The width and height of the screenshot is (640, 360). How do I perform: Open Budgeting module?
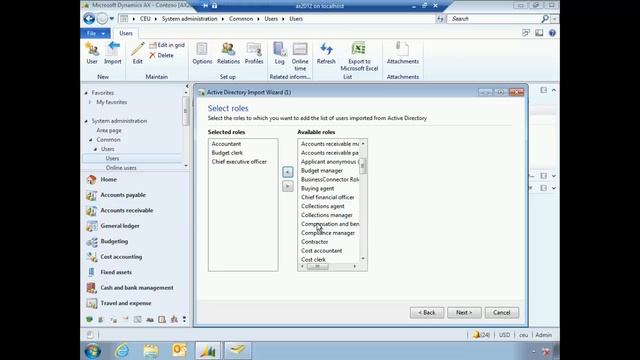pyautogui.click(x=114, y=241)
